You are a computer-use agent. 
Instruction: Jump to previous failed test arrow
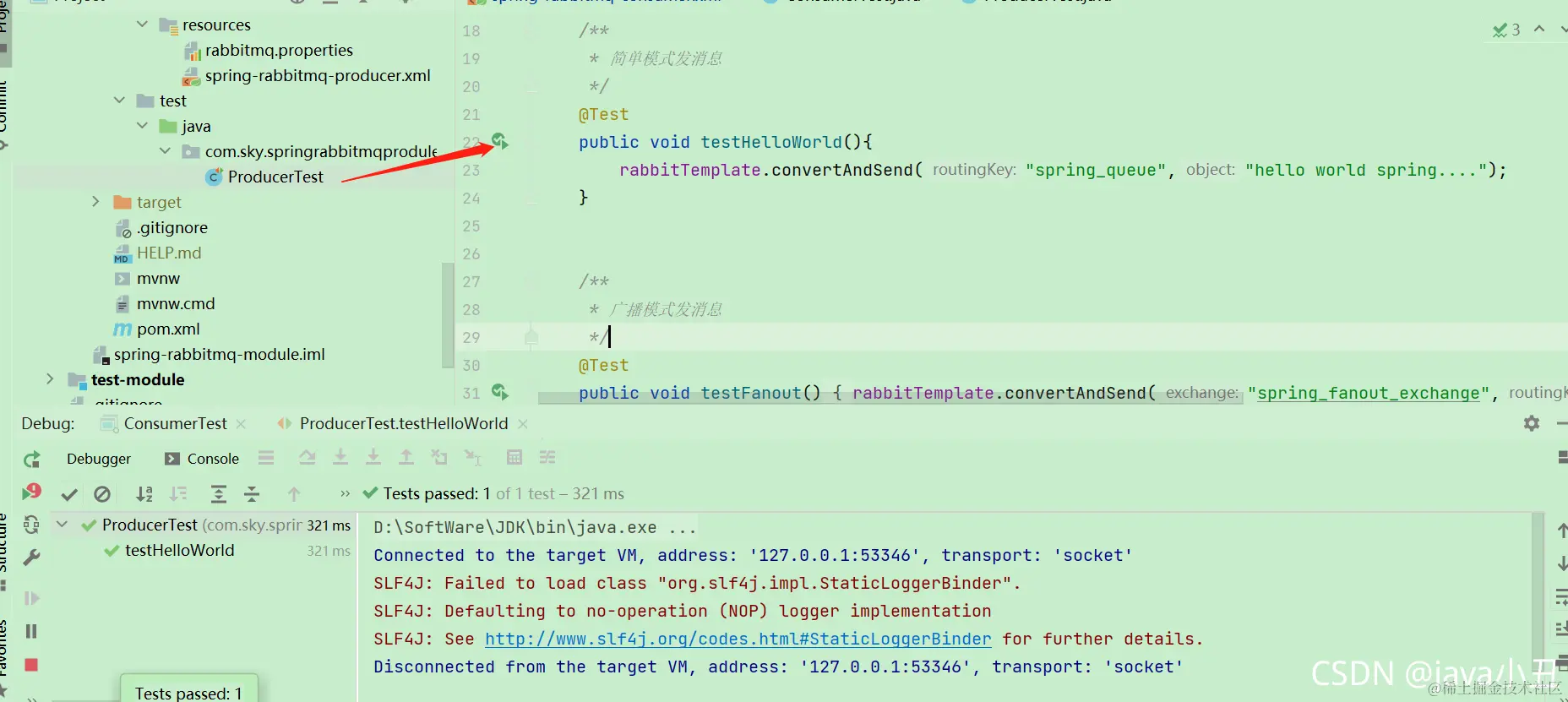tap(294, 494)
